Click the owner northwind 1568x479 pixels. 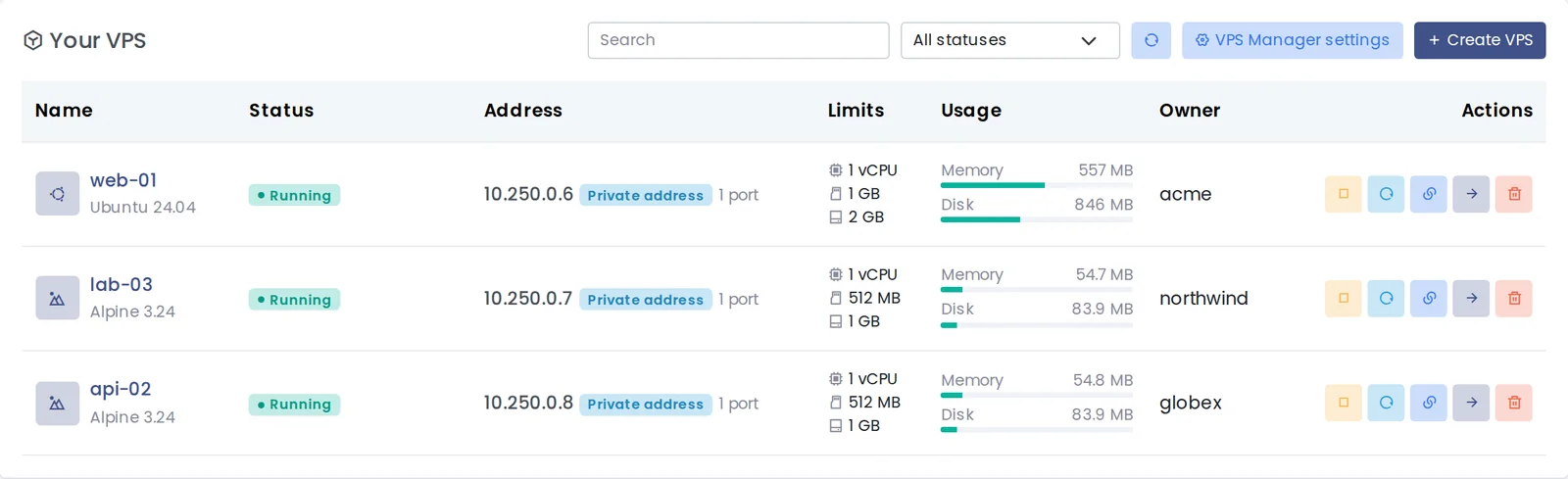coord(1203,298)
